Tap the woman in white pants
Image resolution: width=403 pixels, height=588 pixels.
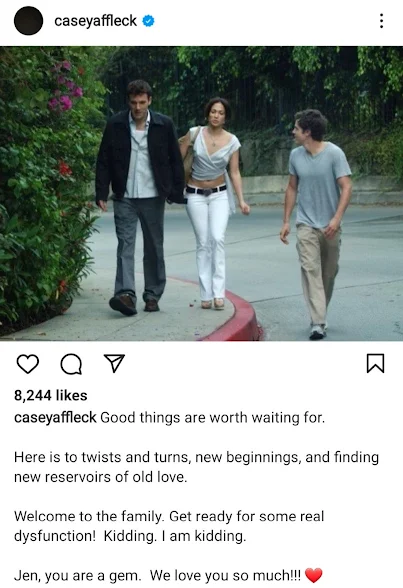[212, 202]
